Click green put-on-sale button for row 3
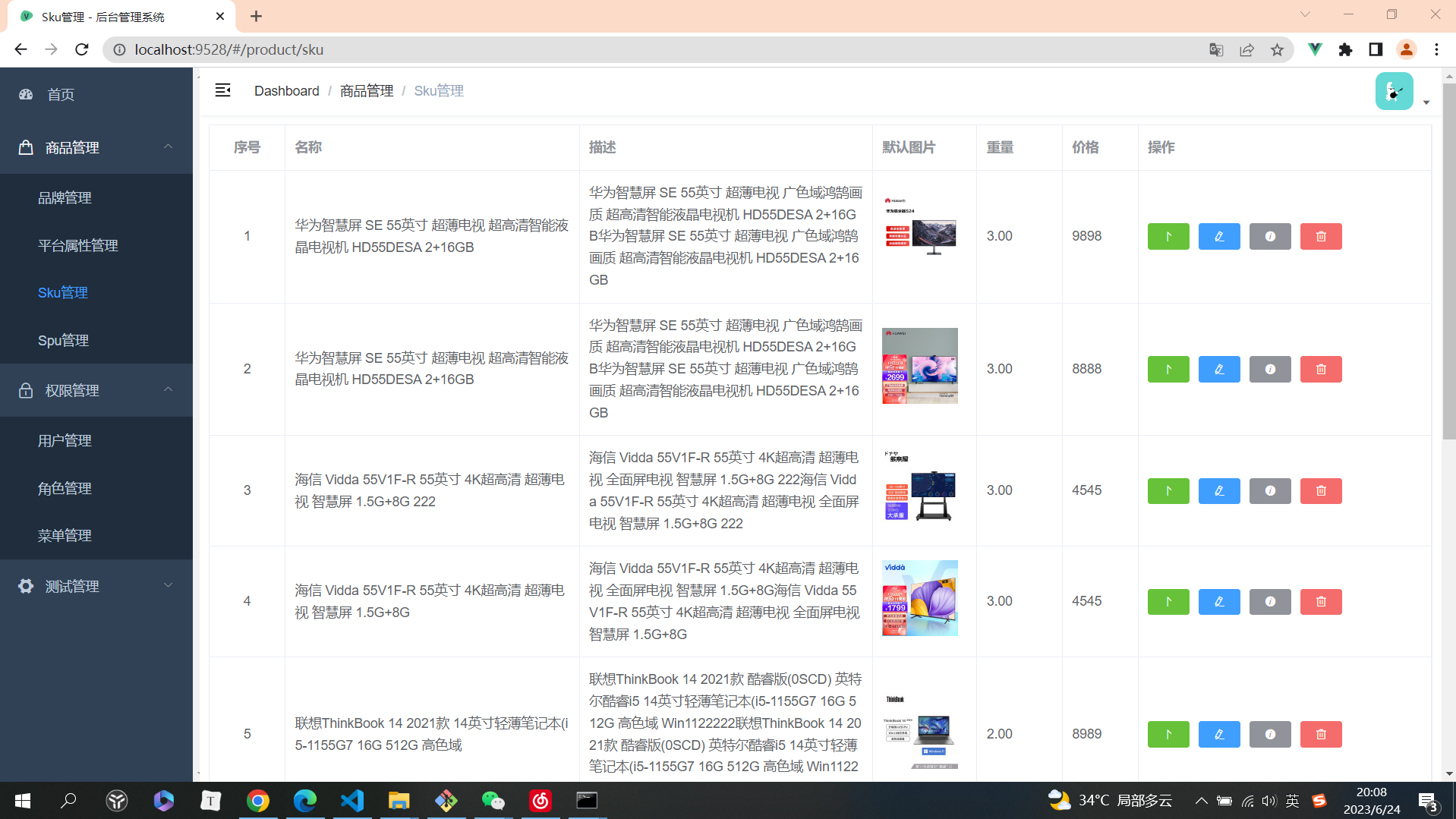 1168,490
